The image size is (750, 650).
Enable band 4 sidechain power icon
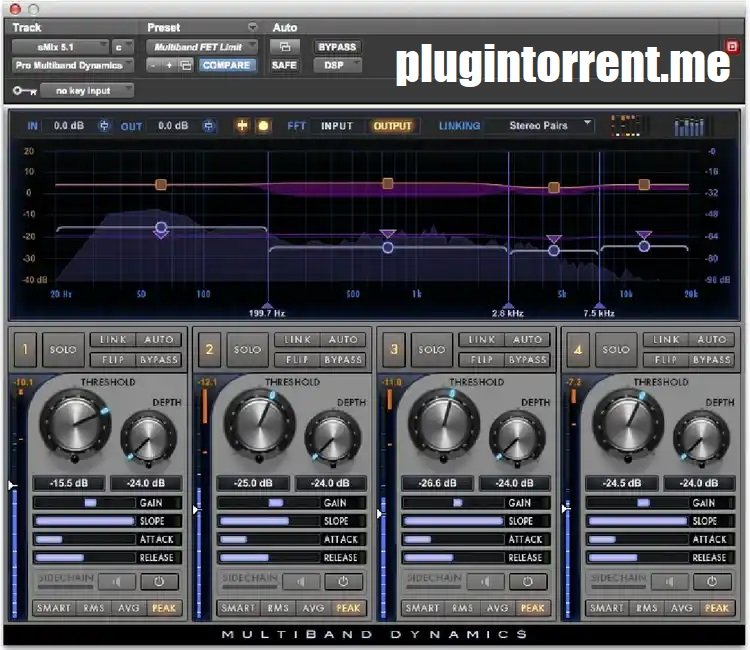(x=712, y=582)
